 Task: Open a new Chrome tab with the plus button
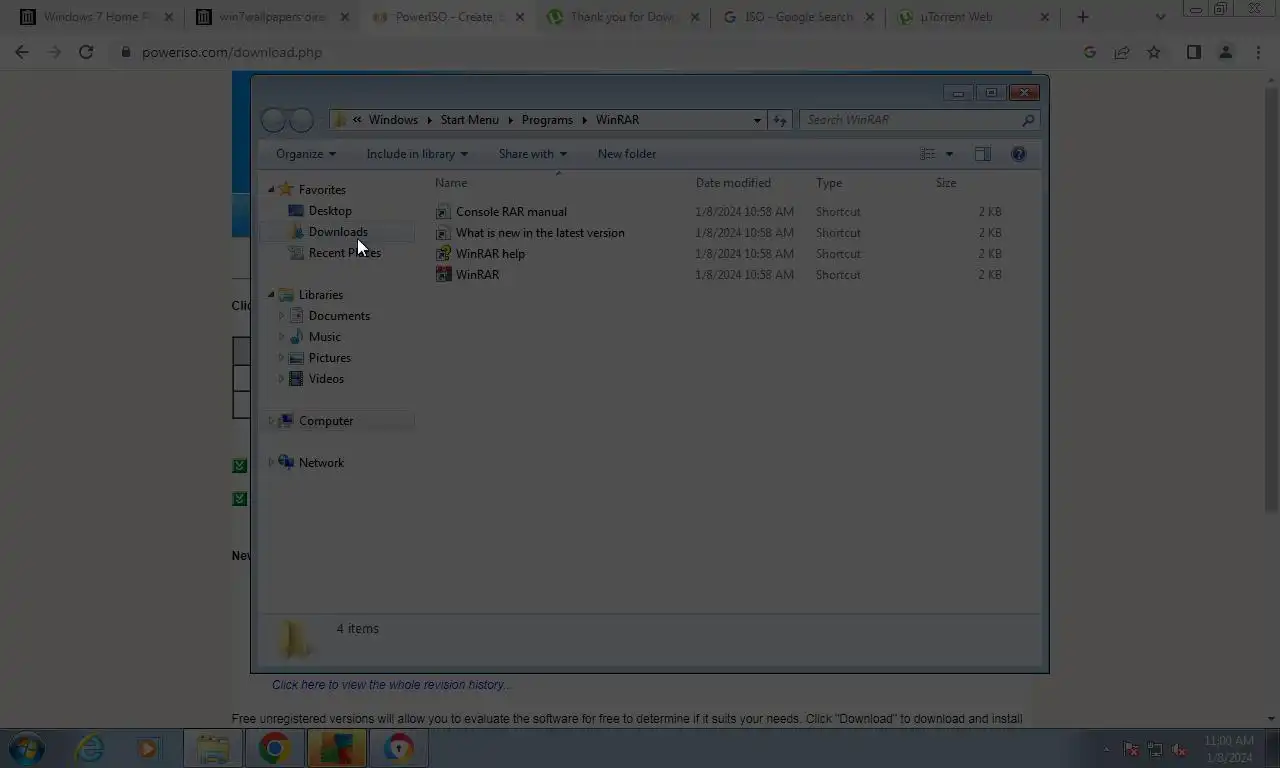1083,17
